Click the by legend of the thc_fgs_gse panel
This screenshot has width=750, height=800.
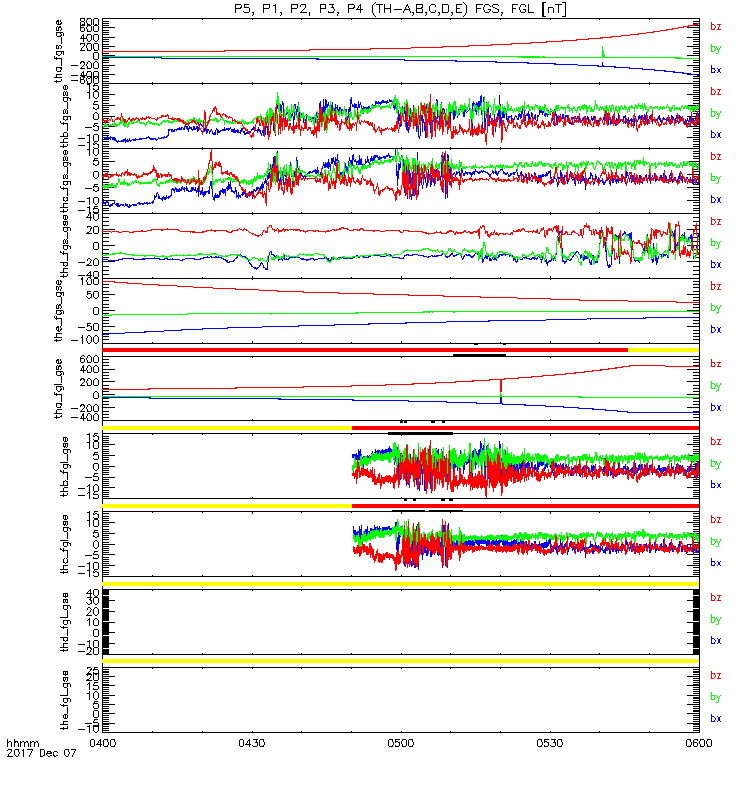[x=716, y=178]
